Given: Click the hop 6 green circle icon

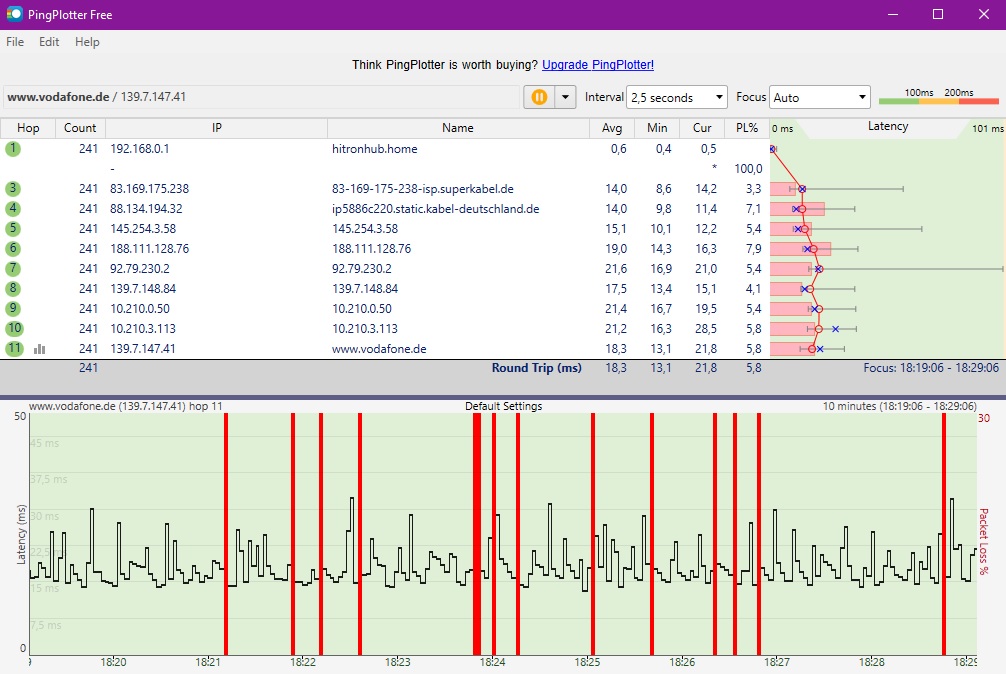Looking at the screenshot, I should click(x=13, y=249).
